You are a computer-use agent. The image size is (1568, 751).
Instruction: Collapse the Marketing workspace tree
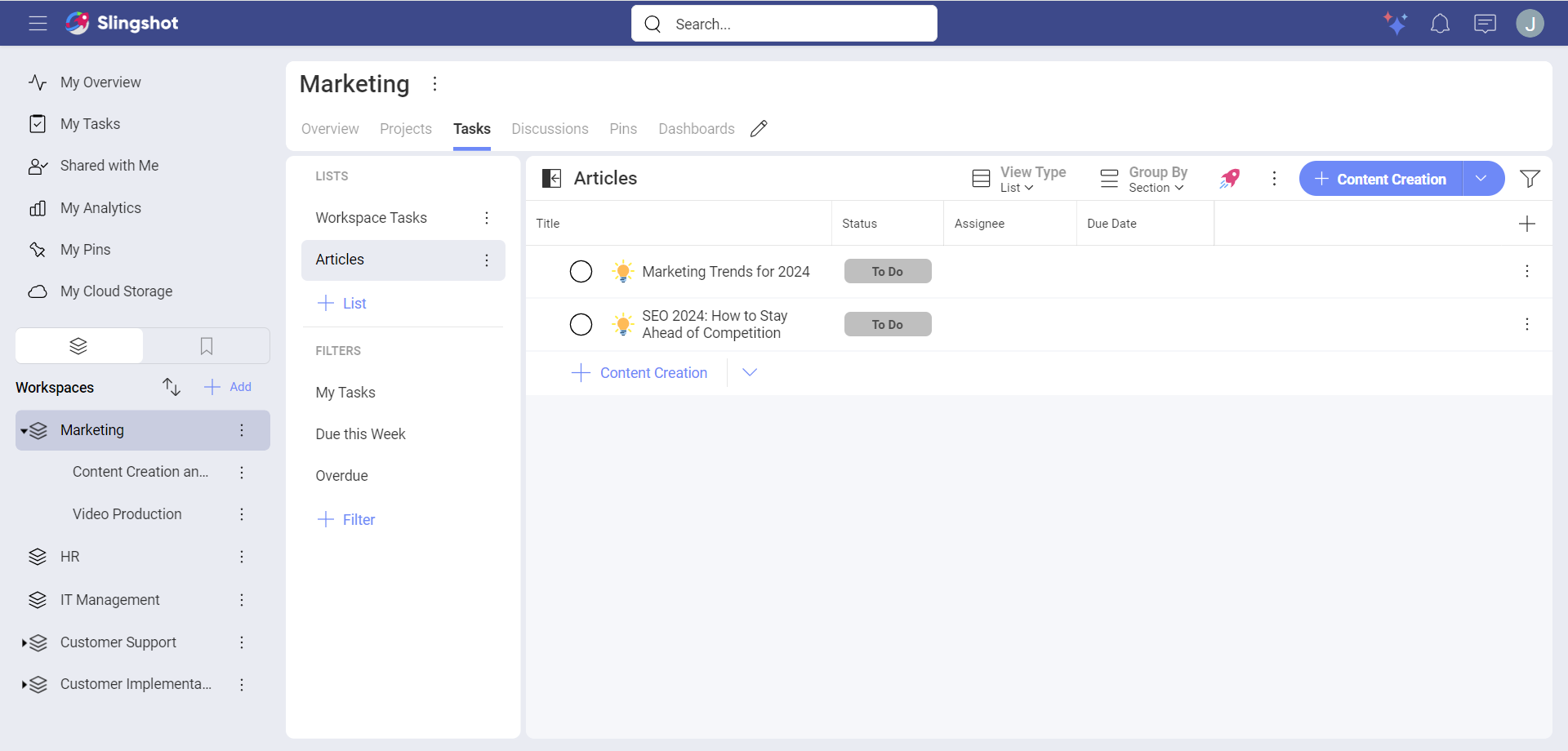point(24,431)
